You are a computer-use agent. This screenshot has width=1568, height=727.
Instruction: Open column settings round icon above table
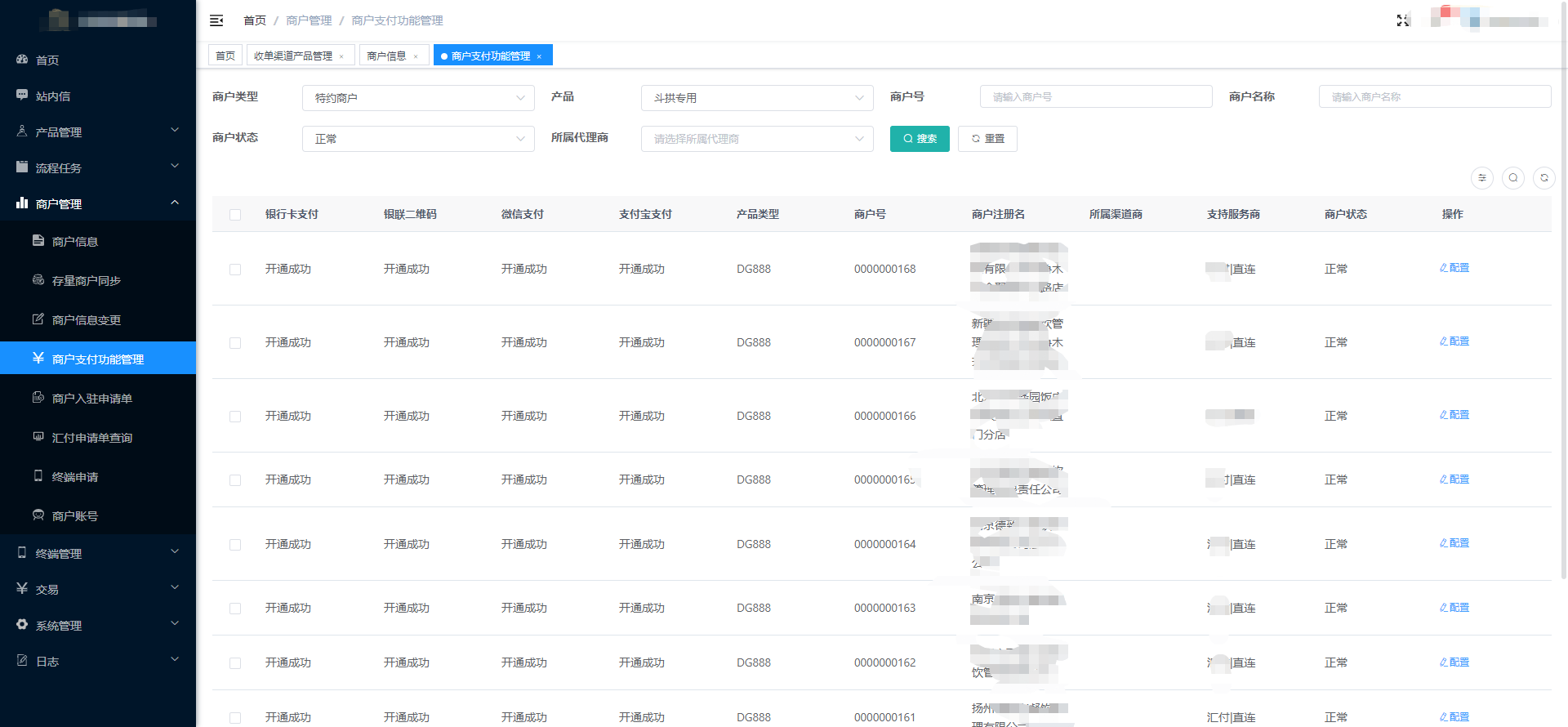pos(1482,177)
